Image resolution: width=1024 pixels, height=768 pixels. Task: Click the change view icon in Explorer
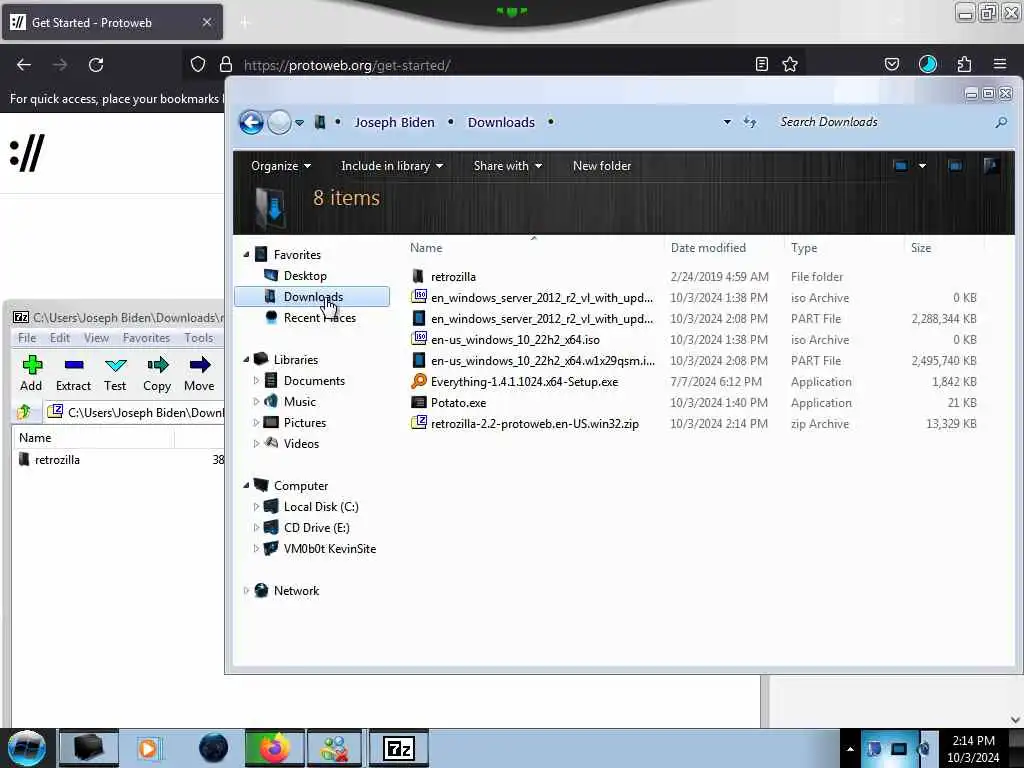point(901,166)
